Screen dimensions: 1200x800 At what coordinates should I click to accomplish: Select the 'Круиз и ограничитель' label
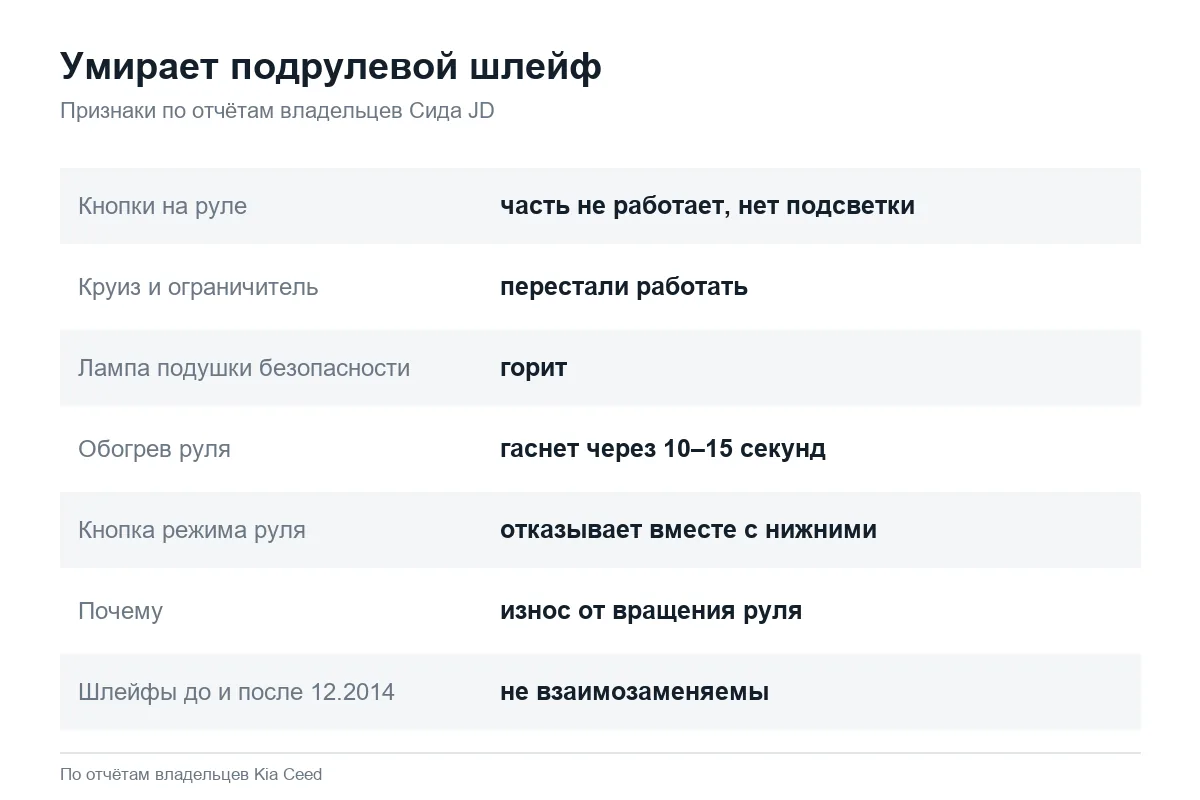(198, 287)
